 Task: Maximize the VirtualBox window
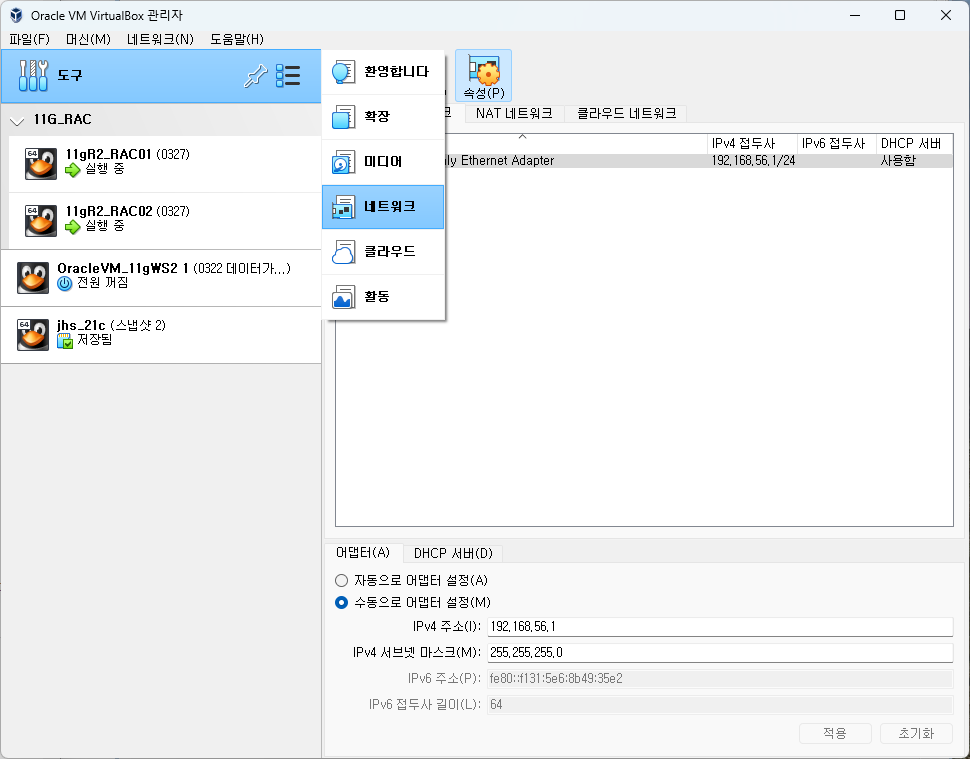point(900,15)
